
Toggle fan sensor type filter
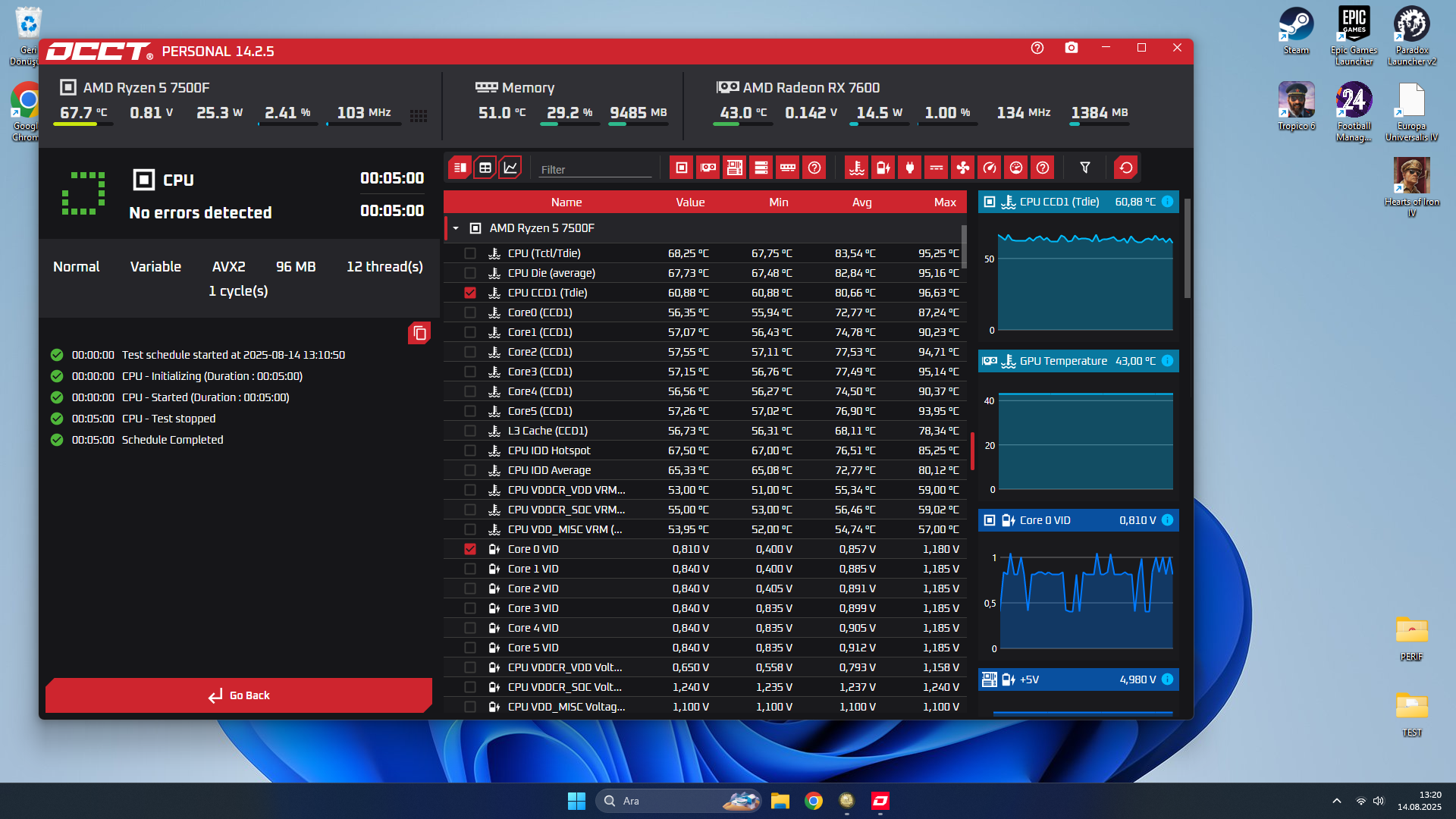(x=963, y=168)
